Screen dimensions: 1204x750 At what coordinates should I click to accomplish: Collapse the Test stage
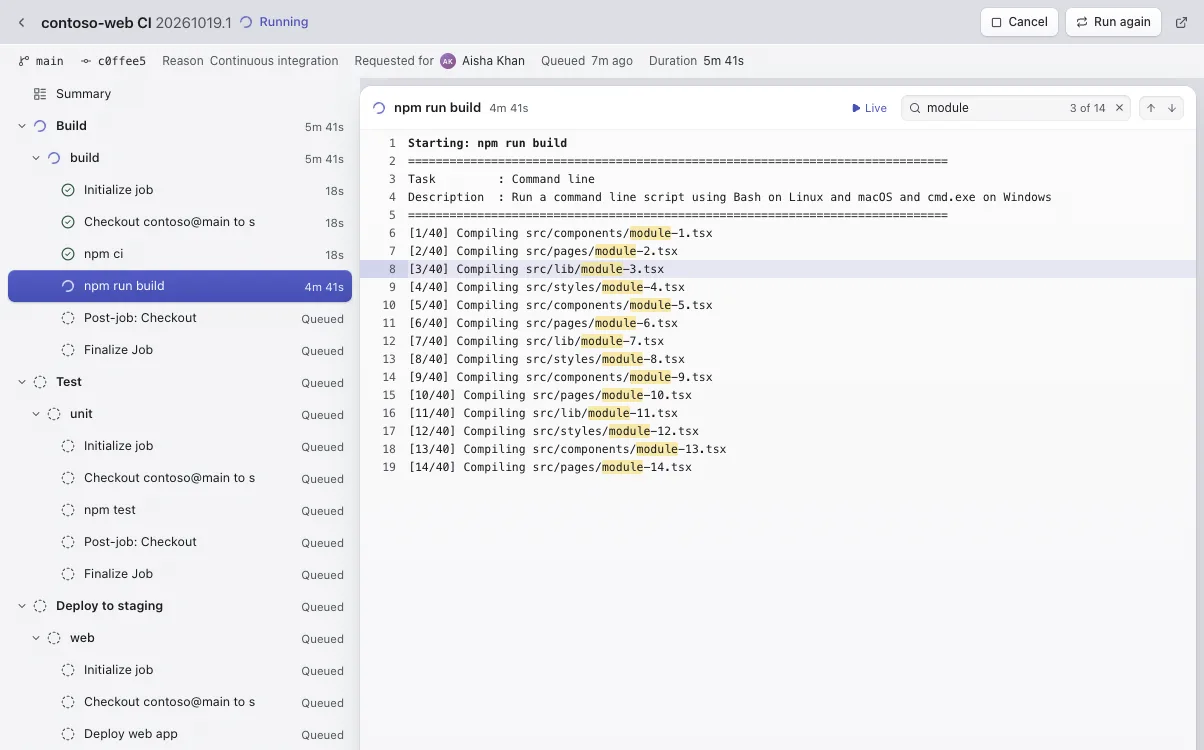point(22,382)
